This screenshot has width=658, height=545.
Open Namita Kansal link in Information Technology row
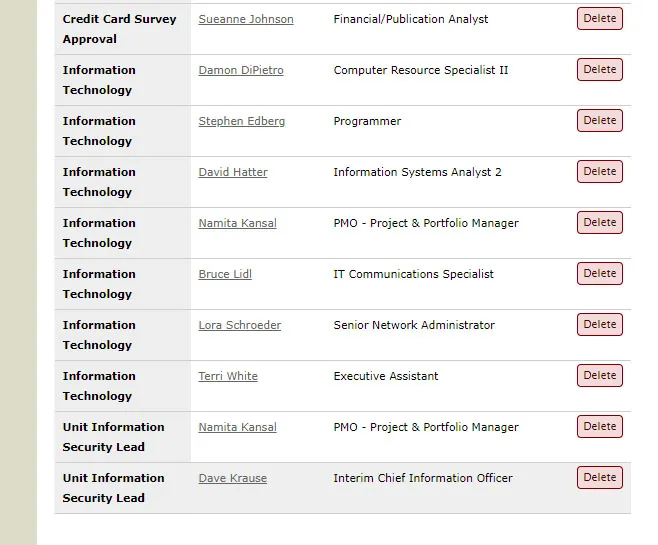237,223
